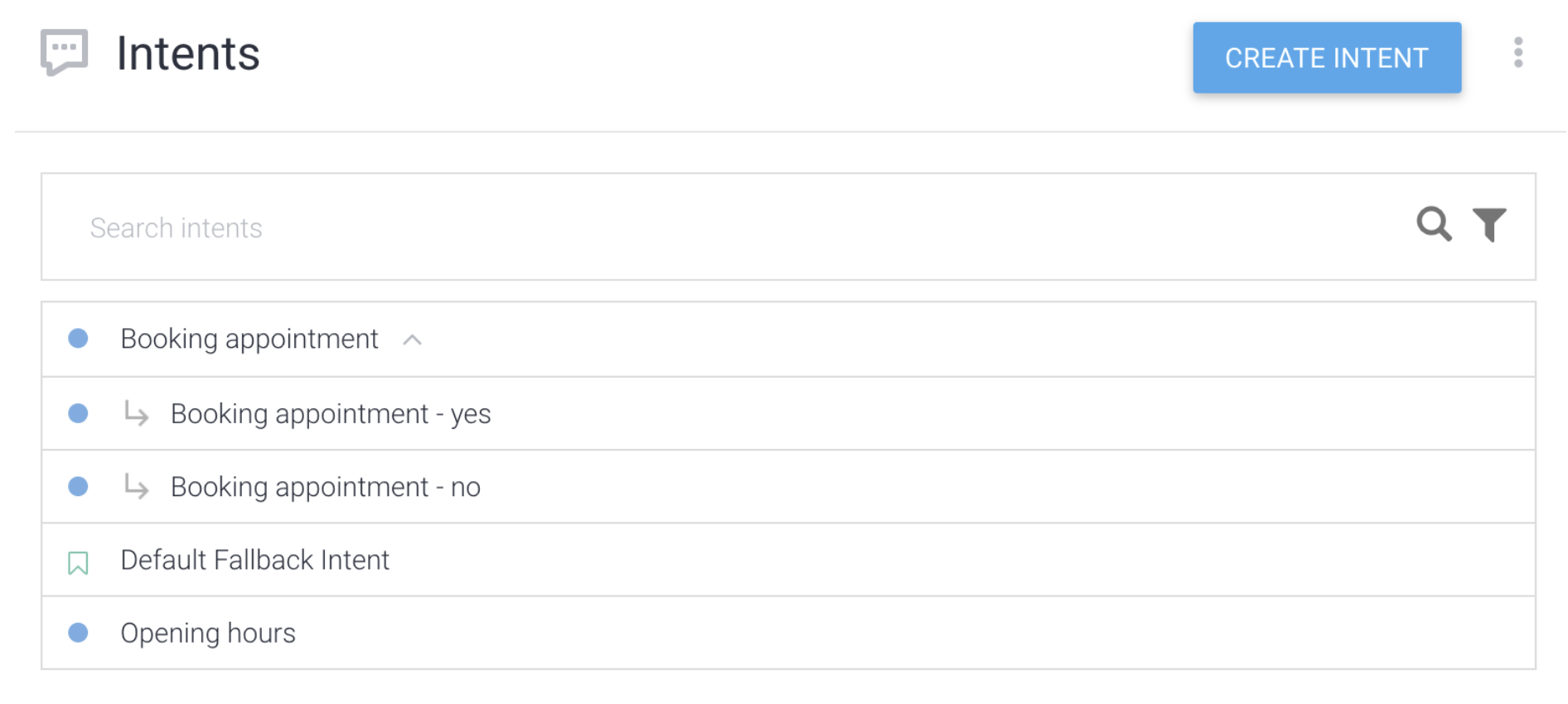The image size is (1568, 704).
Task: Click the follow-up arrow for Booking appointment - no
Action: (x=136, y=485)
